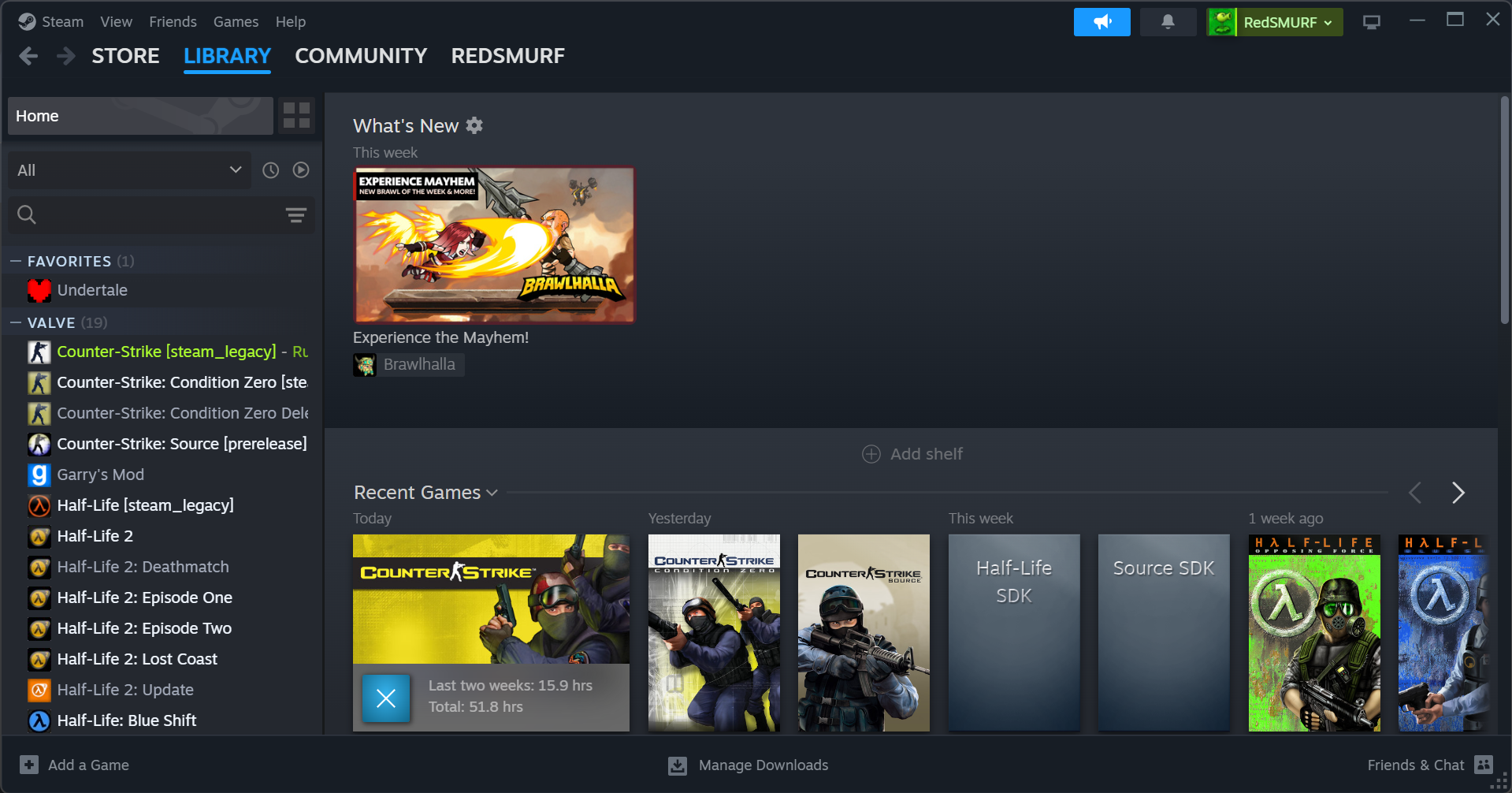Collapse the VALVE category

pyautogui.click(x=16, y=322)
